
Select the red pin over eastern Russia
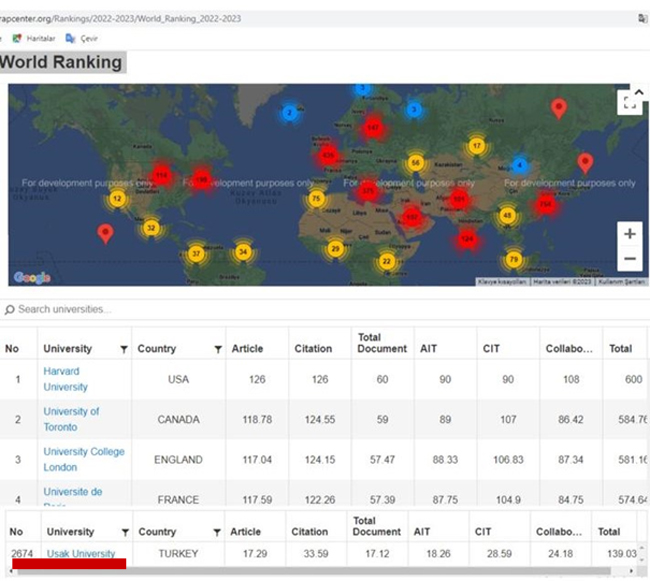coord(559,109)
